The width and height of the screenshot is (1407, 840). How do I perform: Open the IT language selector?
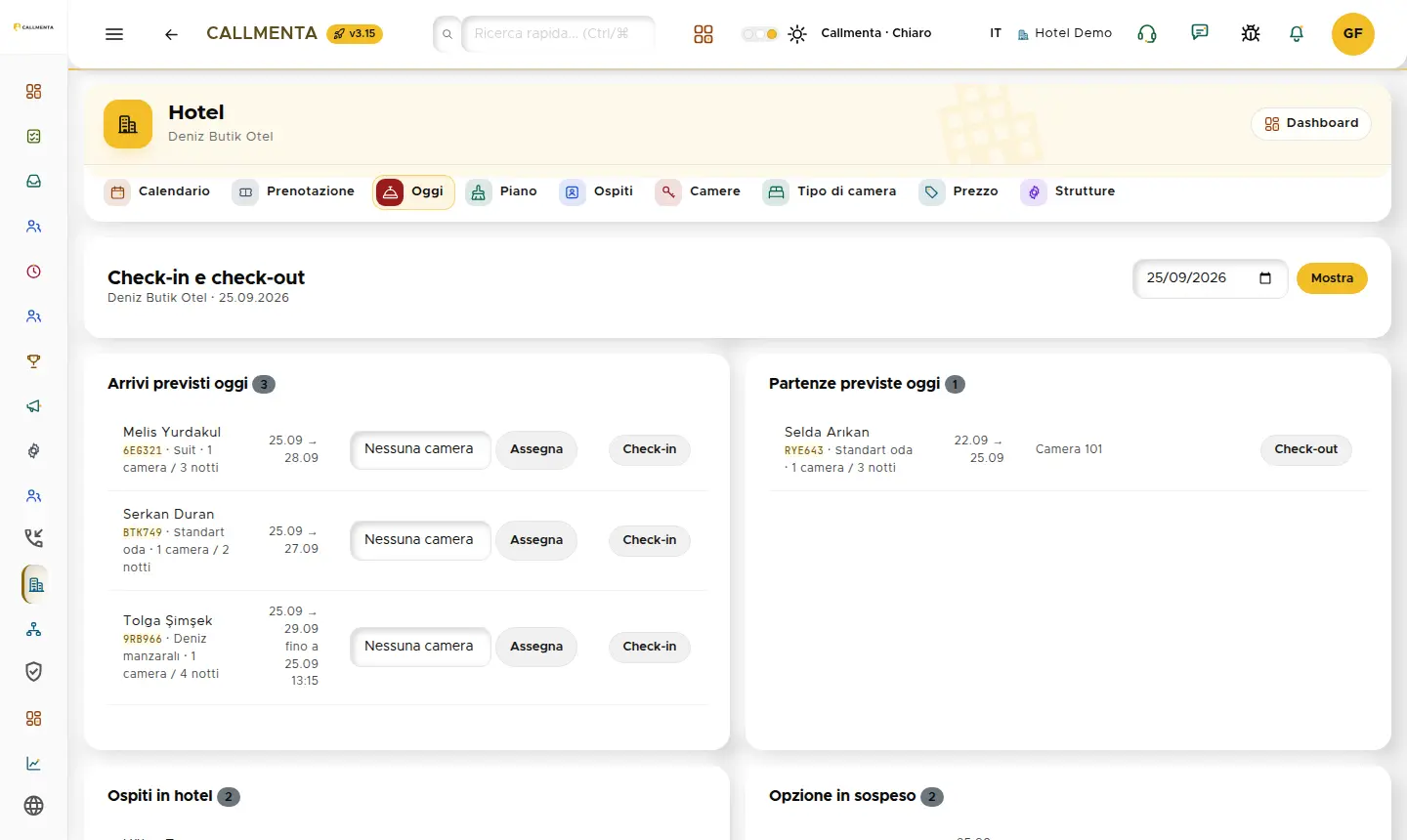996,33
